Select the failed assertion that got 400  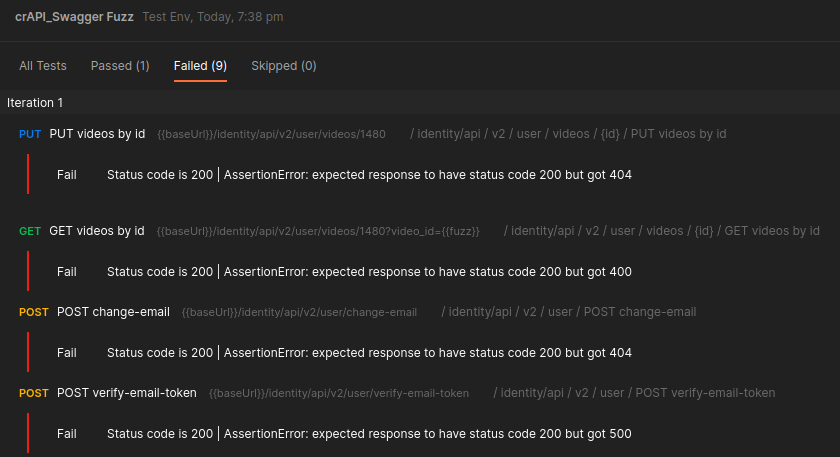point(369,272)
